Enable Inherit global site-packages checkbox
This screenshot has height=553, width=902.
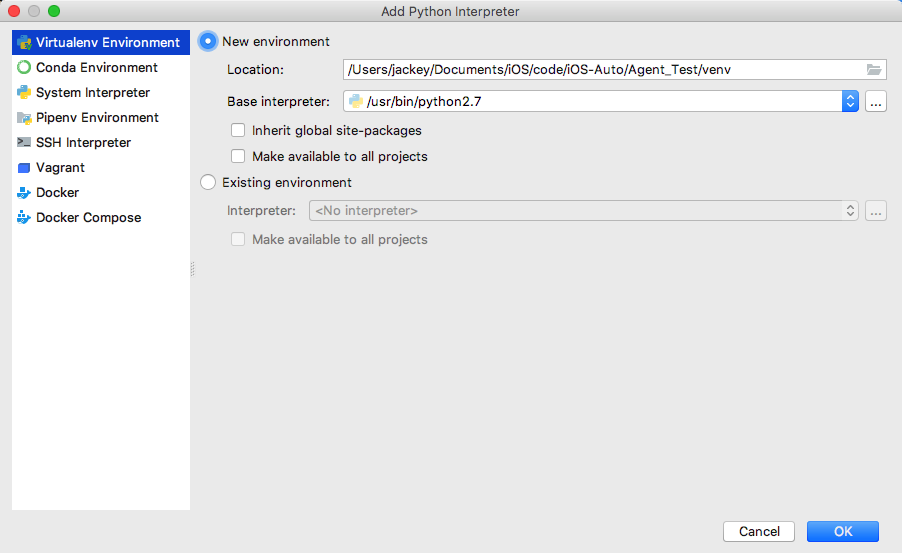click(x=238, y=131)
